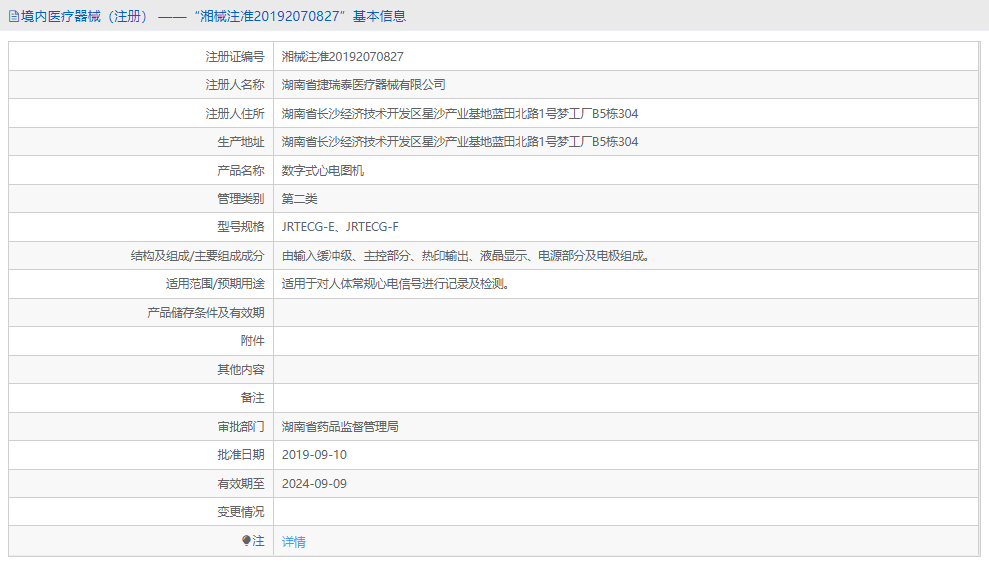Select the product name 数字式心电图机

323,170
